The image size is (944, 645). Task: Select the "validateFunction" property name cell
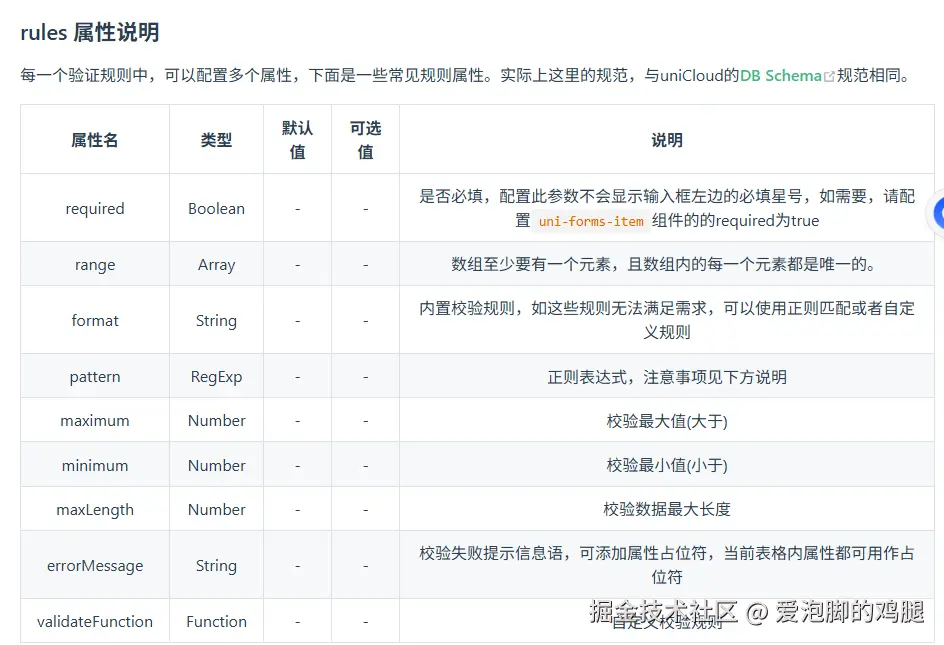[95, 621]
